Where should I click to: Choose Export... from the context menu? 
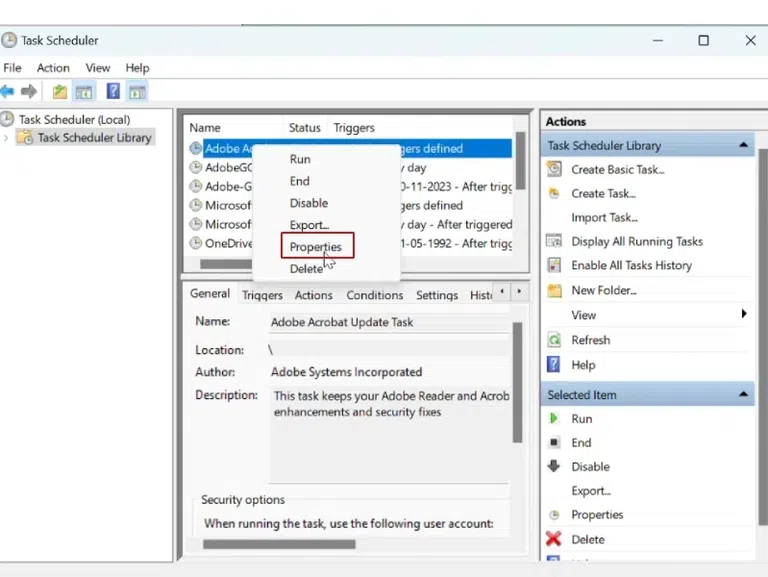327,225
